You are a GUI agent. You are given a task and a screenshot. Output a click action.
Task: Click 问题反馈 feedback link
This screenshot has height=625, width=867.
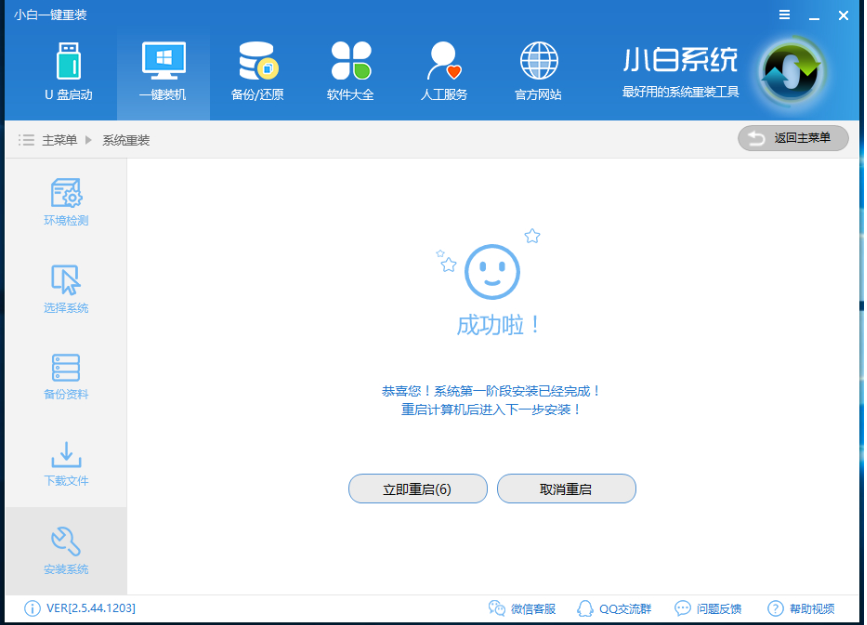click(x=708, y=608)
